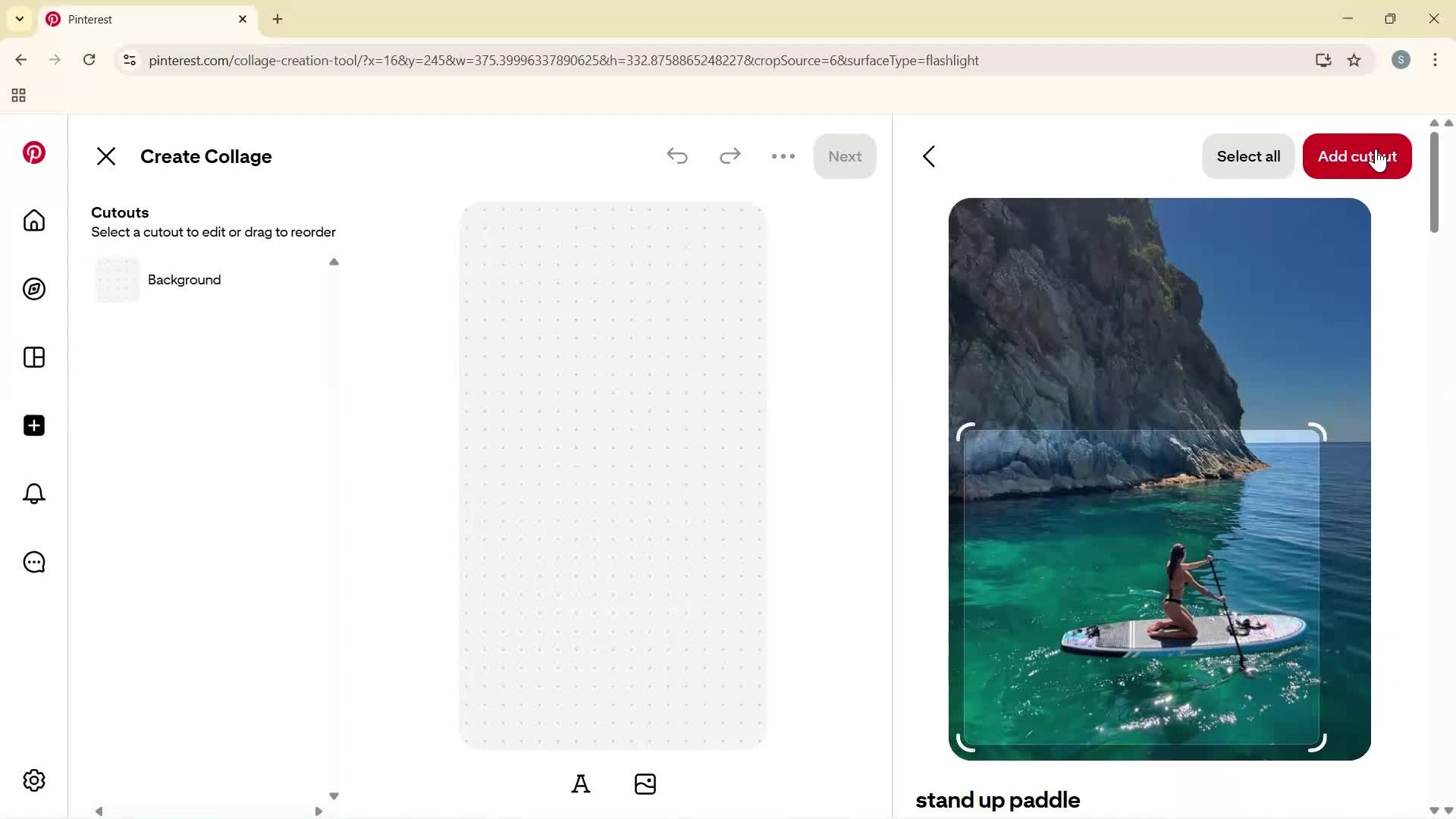Open the Collages panel icon
This screenshot has width=1456, height=819.
click(33, 357)
